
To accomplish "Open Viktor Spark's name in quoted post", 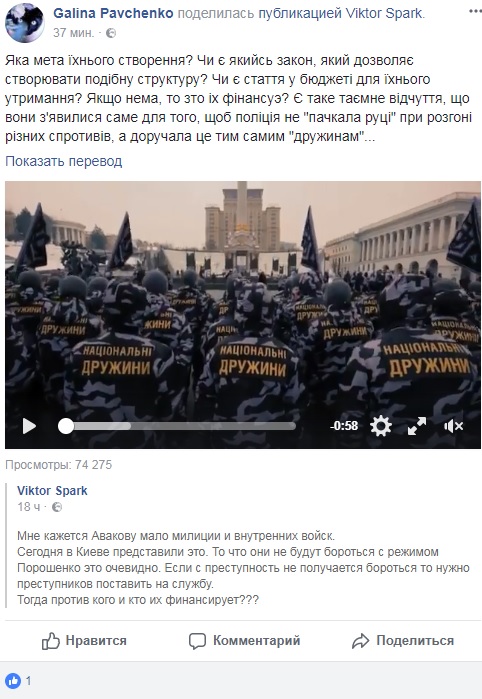I will click(52, 491).
